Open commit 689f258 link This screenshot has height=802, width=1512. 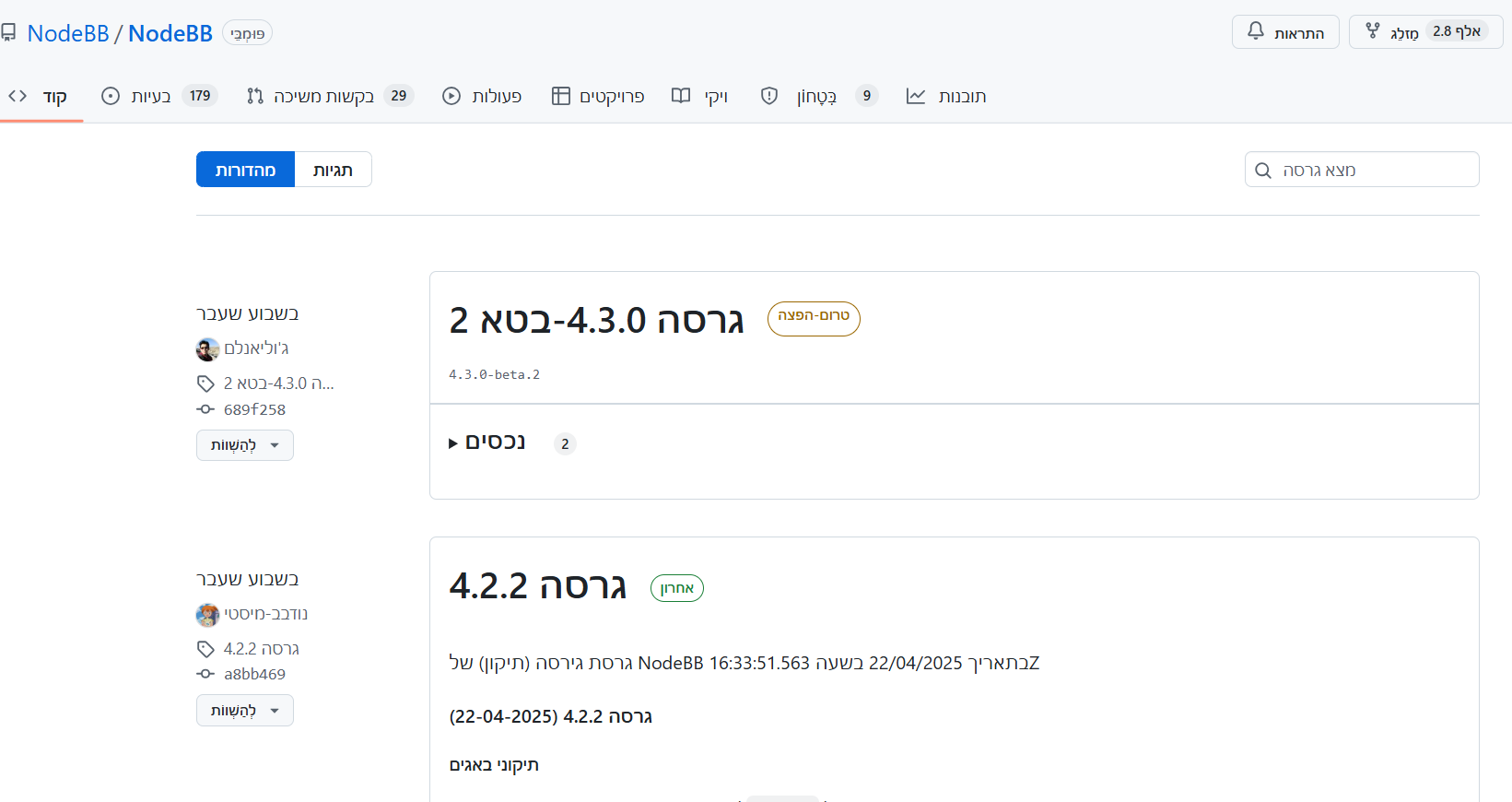[254, 409]
